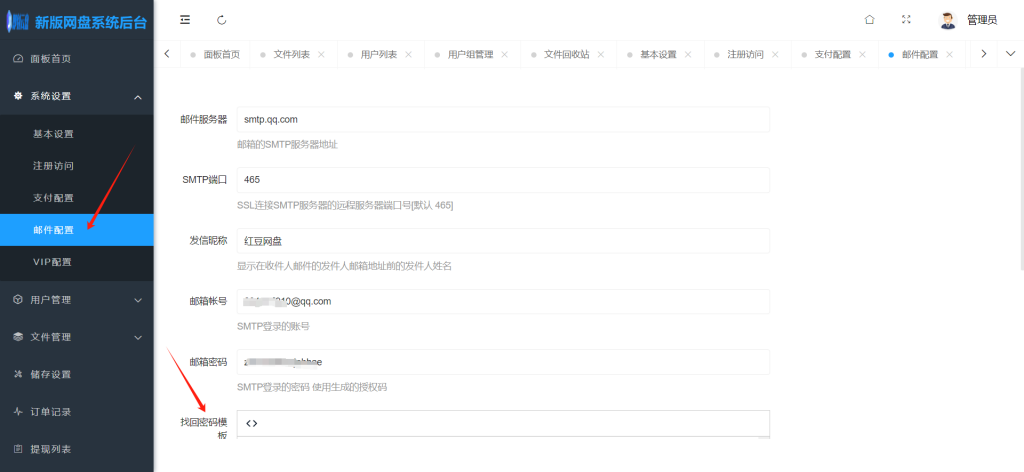
Task: Open VIP配置 in the sidebar
Action: 76,262
